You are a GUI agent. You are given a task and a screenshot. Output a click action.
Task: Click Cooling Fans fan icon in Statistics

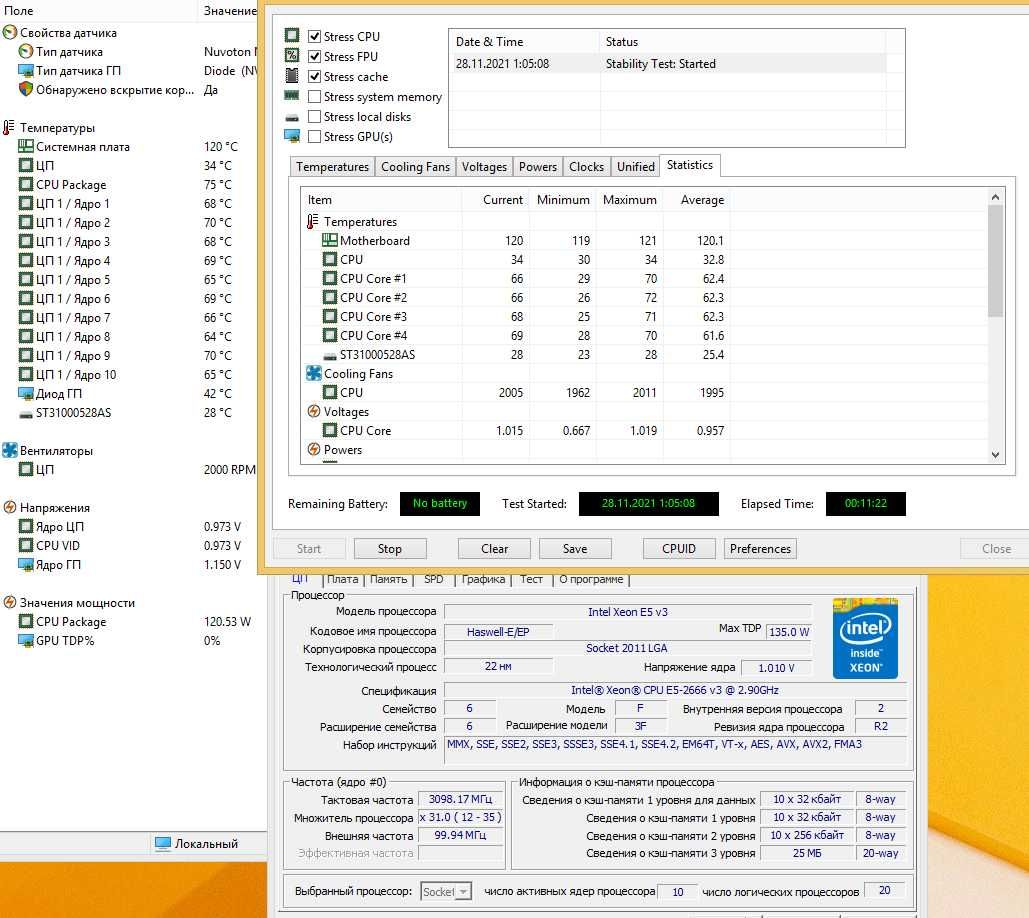pos(314,373)
